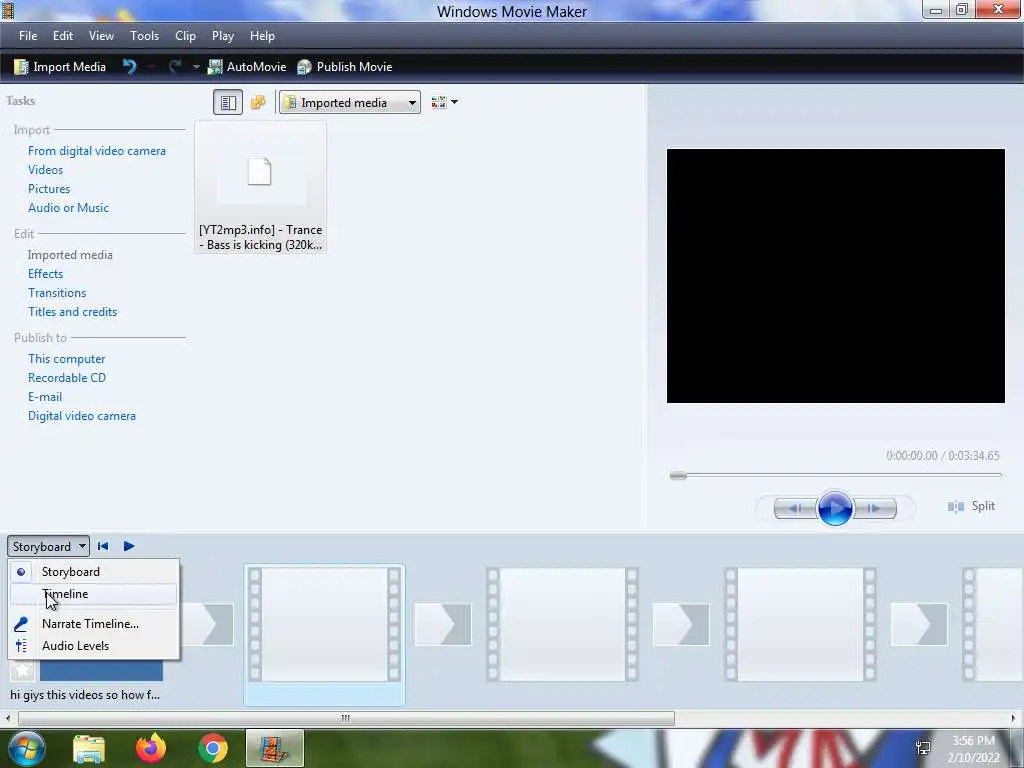Open File Explorer from the taskbar
Viewport: 1024px width, 768px height.
coord(89,748)
